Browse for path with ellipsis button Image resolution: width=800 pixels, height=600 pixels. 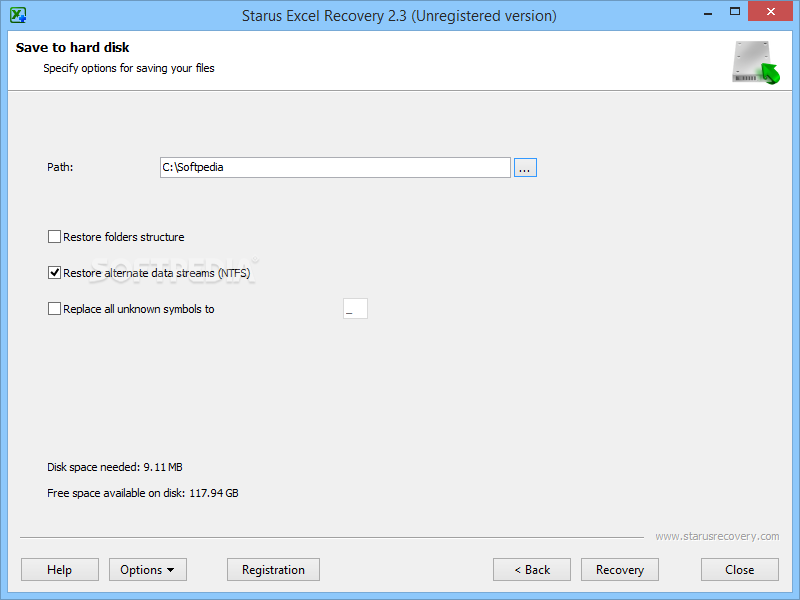pos(525,167)
